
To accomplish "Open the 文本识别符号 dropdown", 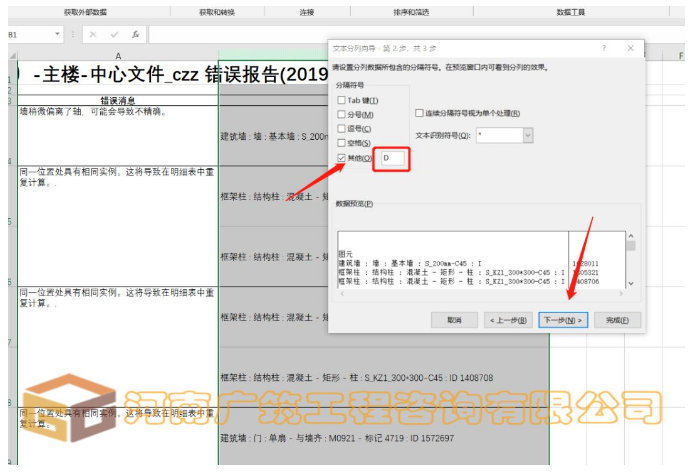I will [527, 135].
